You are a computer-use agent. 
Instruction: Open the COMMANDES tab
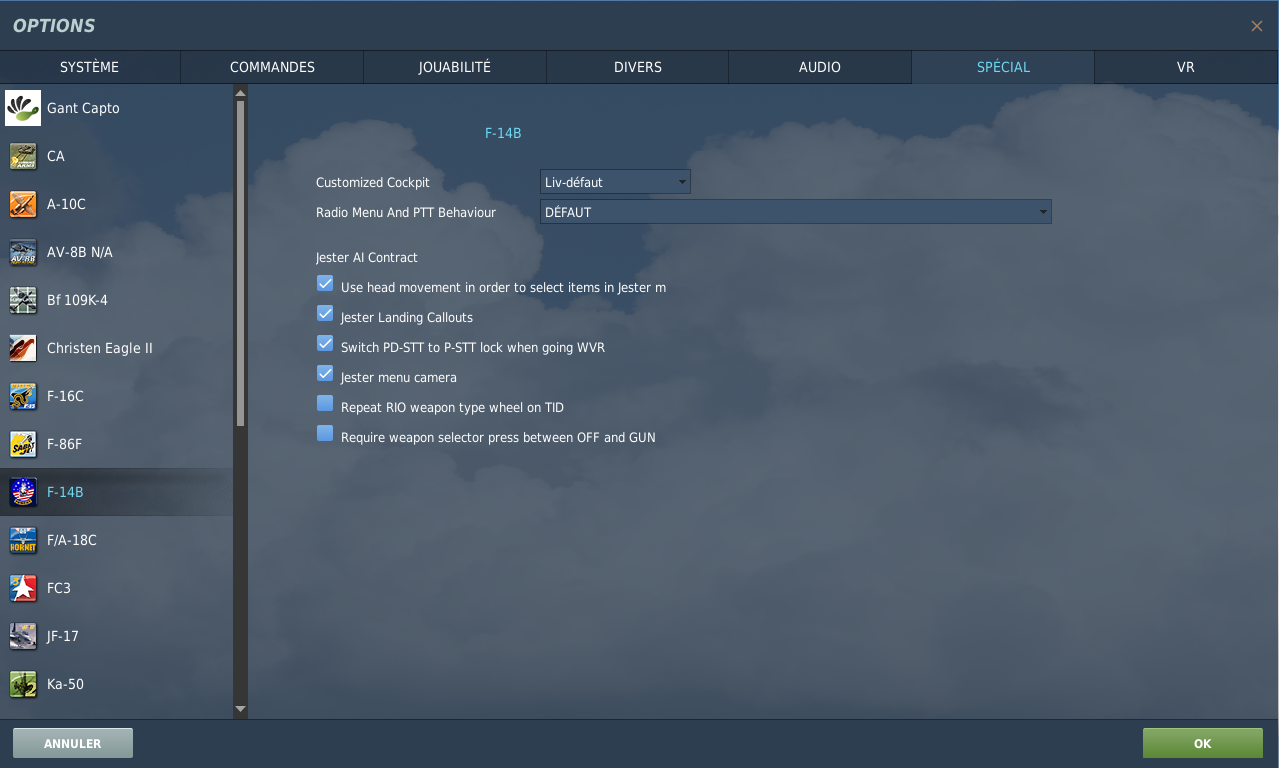[x=272, y=67]
